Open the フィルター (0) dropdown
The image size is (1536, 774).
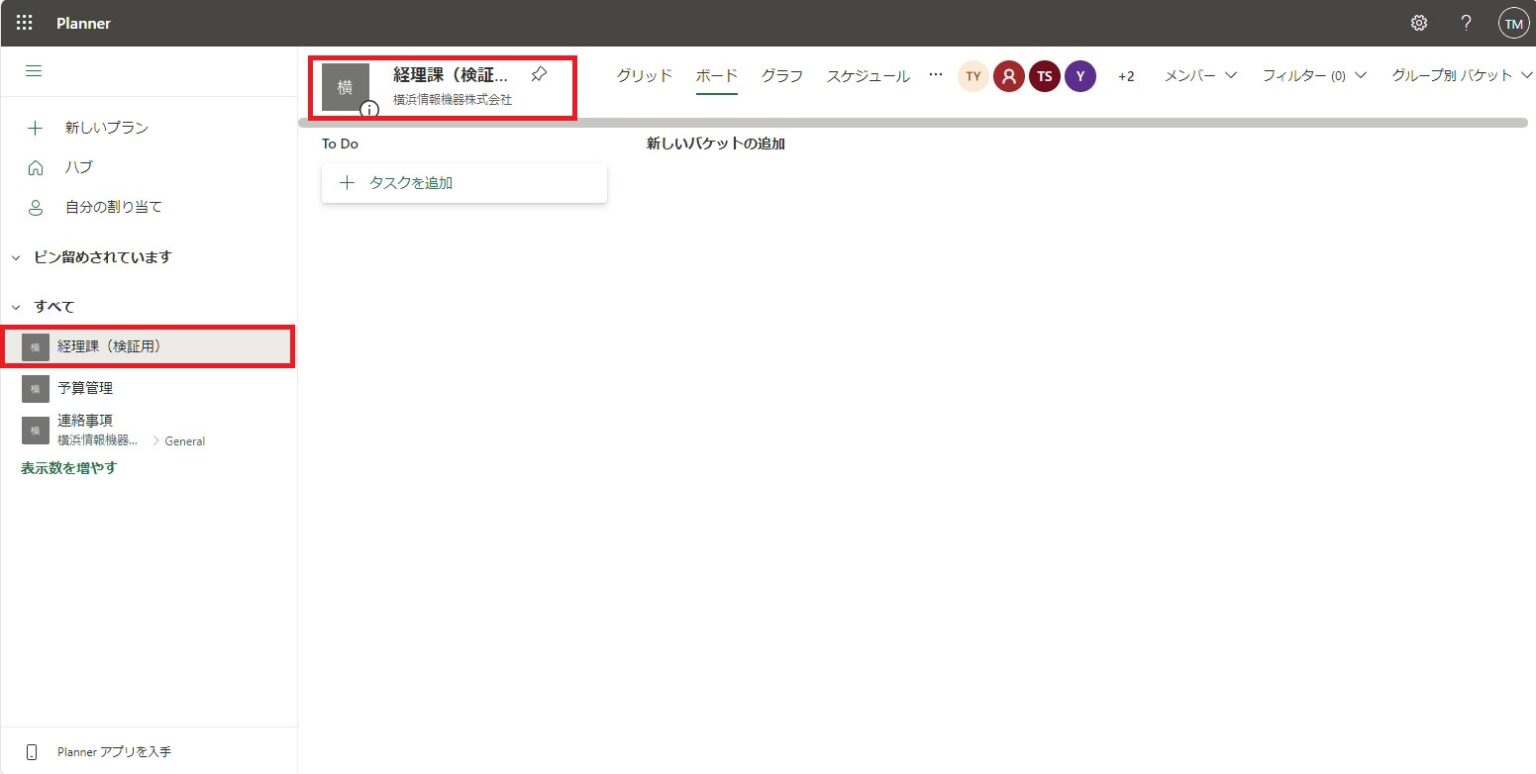pos(1313,76)
